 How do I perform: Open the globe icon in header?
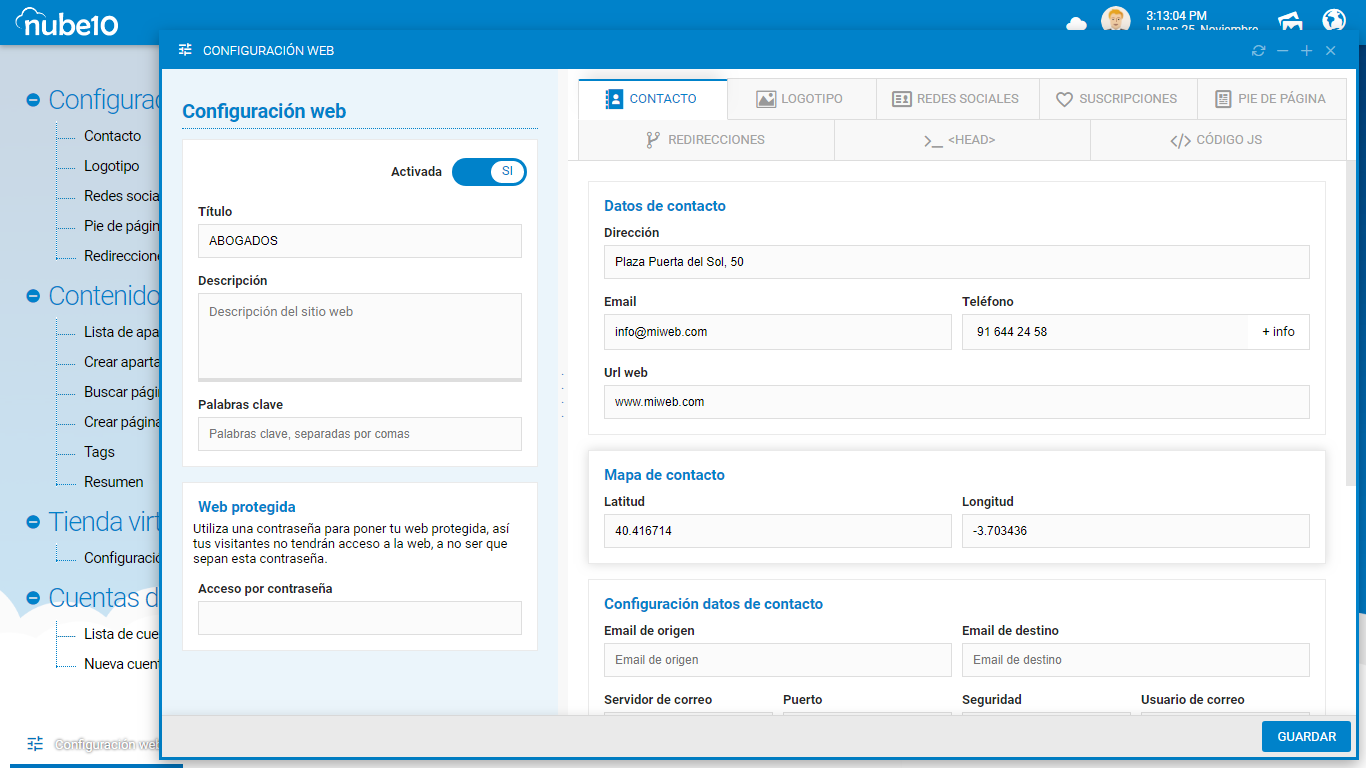coord(1334,20)
